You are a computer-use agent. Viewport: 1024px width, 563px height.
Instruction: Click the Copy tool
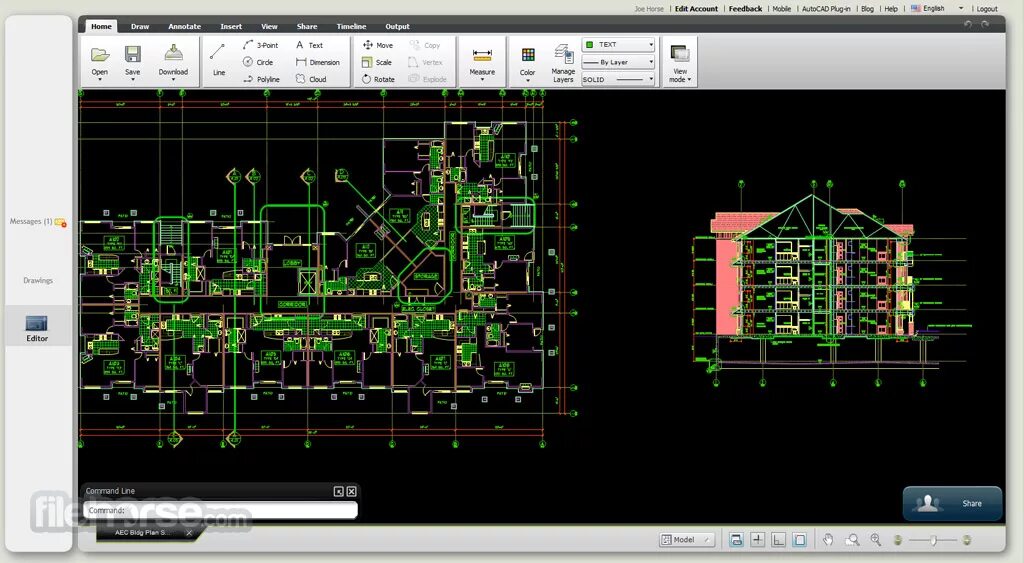pyautogui.click(x=424, y=45)
